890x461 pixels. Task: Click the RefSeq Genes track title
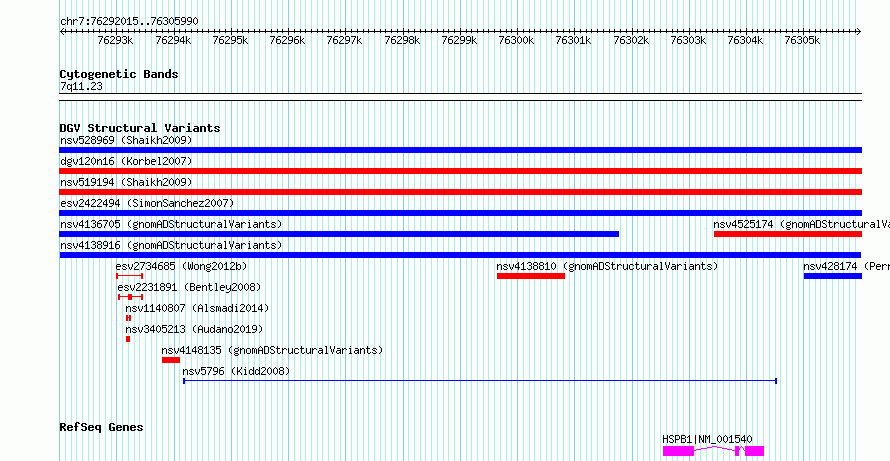102,427
